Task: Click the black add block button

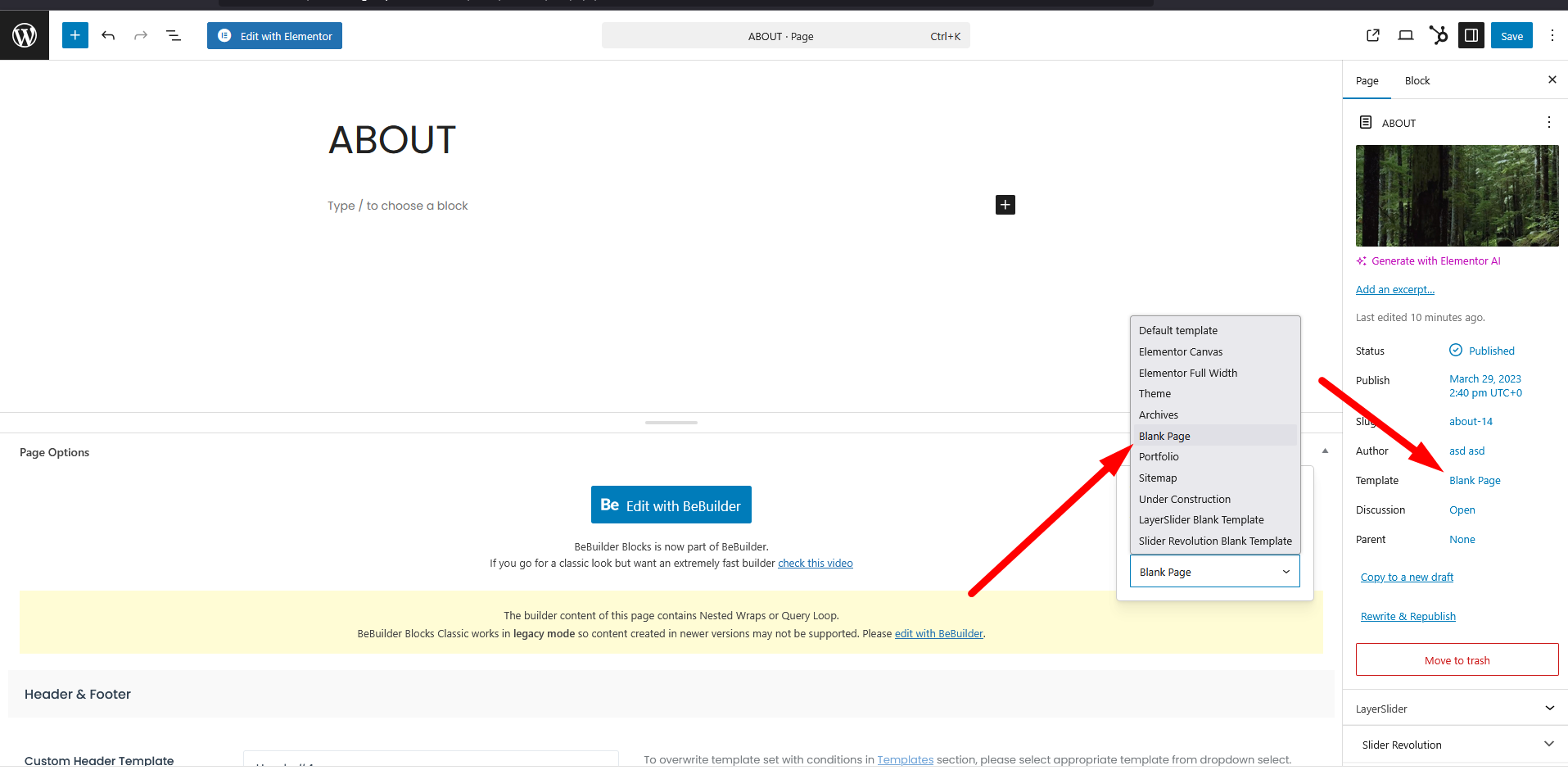Action: pos(1005,205)
